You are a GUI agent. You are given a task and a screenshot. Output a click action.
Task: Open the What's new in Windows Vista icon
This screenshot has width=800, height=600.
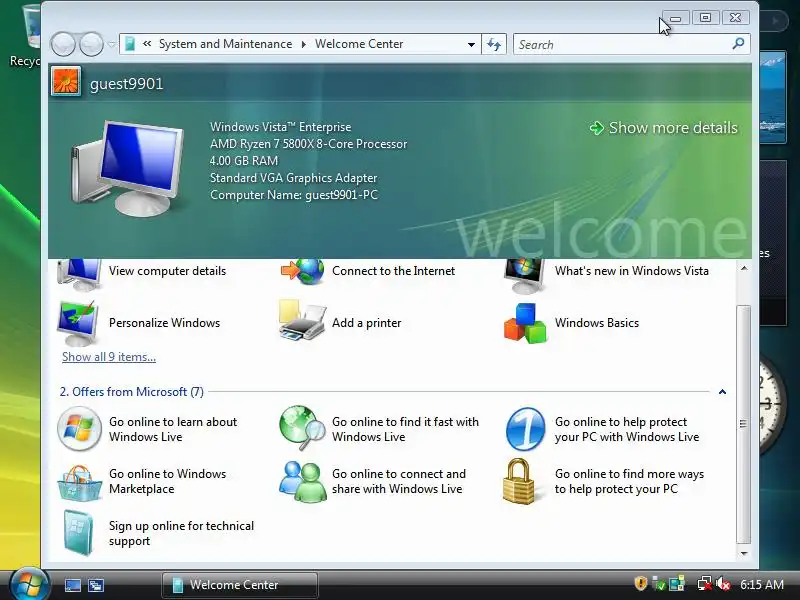point(524,274)
